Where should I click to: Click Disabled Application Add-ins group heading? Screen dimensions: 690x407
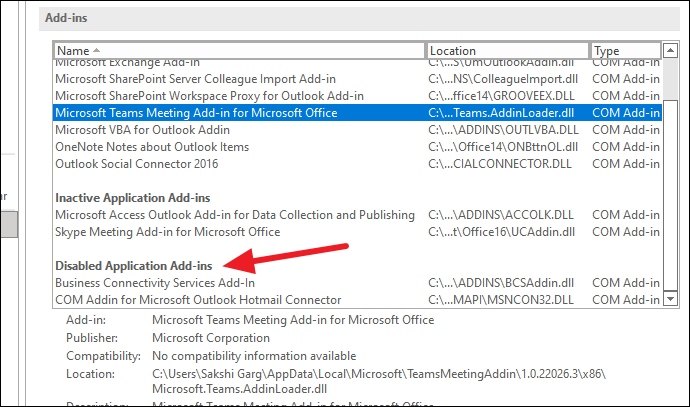click(133, 266)
